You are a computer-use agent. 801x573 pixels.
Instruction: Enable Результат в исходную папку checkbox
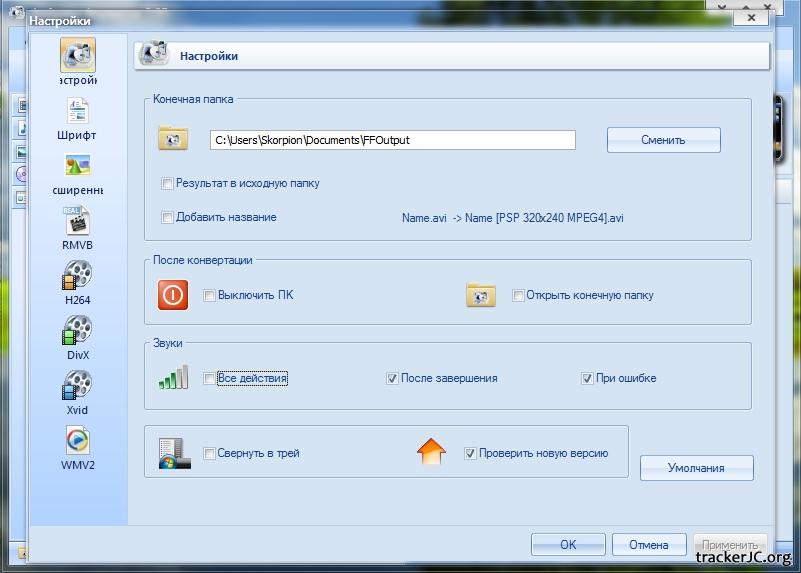pyautogui.click(x=168, y=184)
